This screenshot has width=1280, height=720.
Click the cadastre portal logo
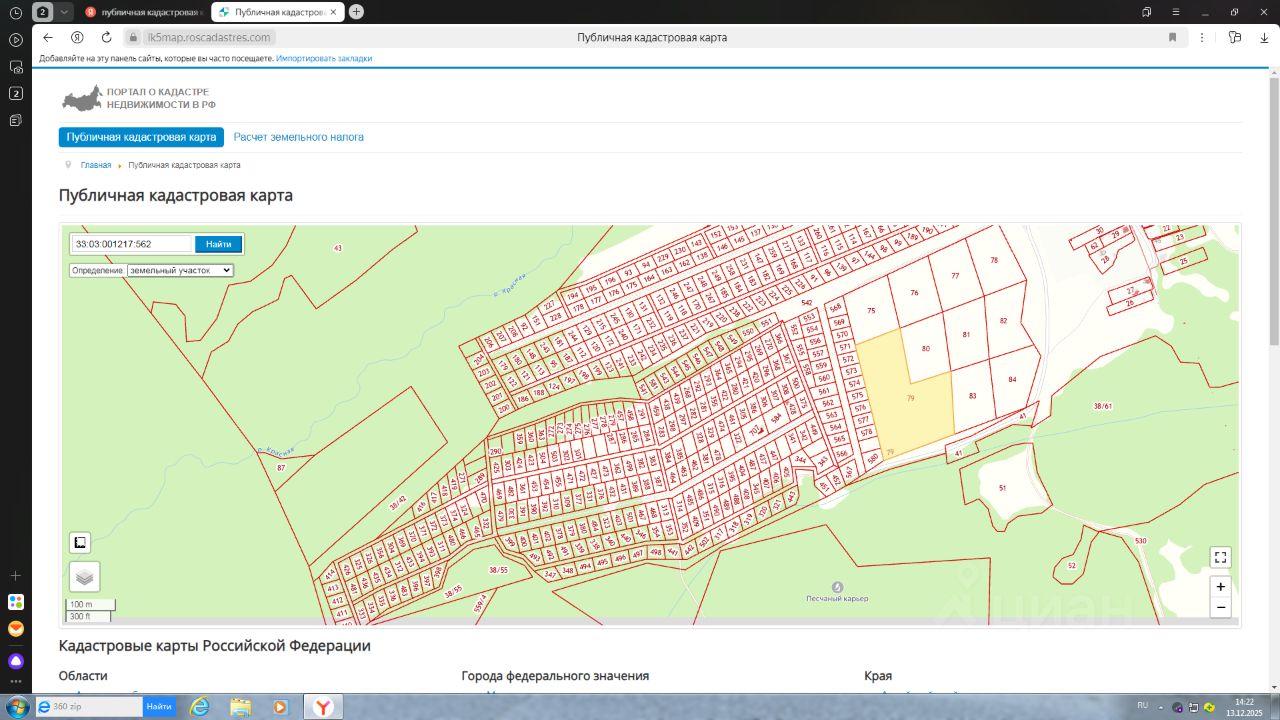pyautogui.click(x=138, y=98)
